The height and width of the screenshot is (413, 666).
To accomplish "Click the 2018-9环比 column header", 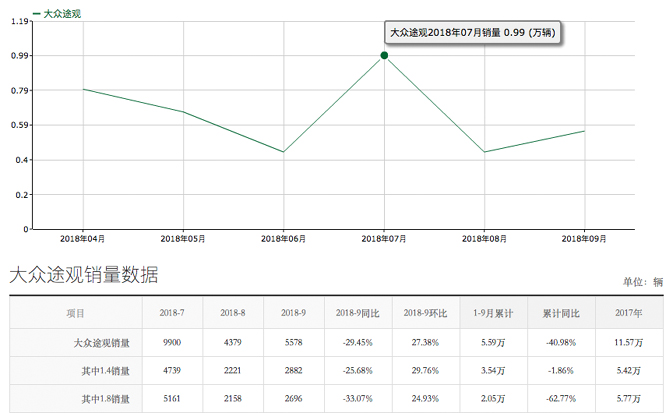I will (x=425, y=313).
